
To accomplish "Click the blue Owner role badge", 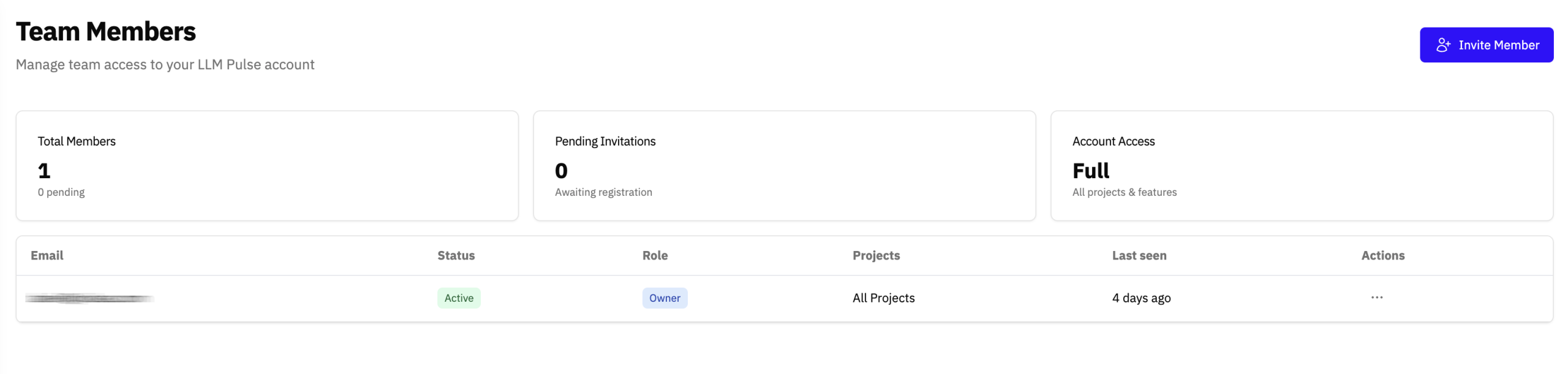I will click(x=664, y=298).
